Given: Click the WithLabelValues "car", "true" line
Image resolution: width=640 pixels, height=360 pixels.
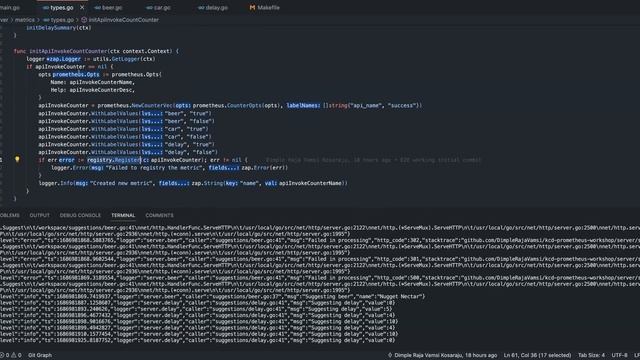Looking at the screenshot, I should (123, 129).
